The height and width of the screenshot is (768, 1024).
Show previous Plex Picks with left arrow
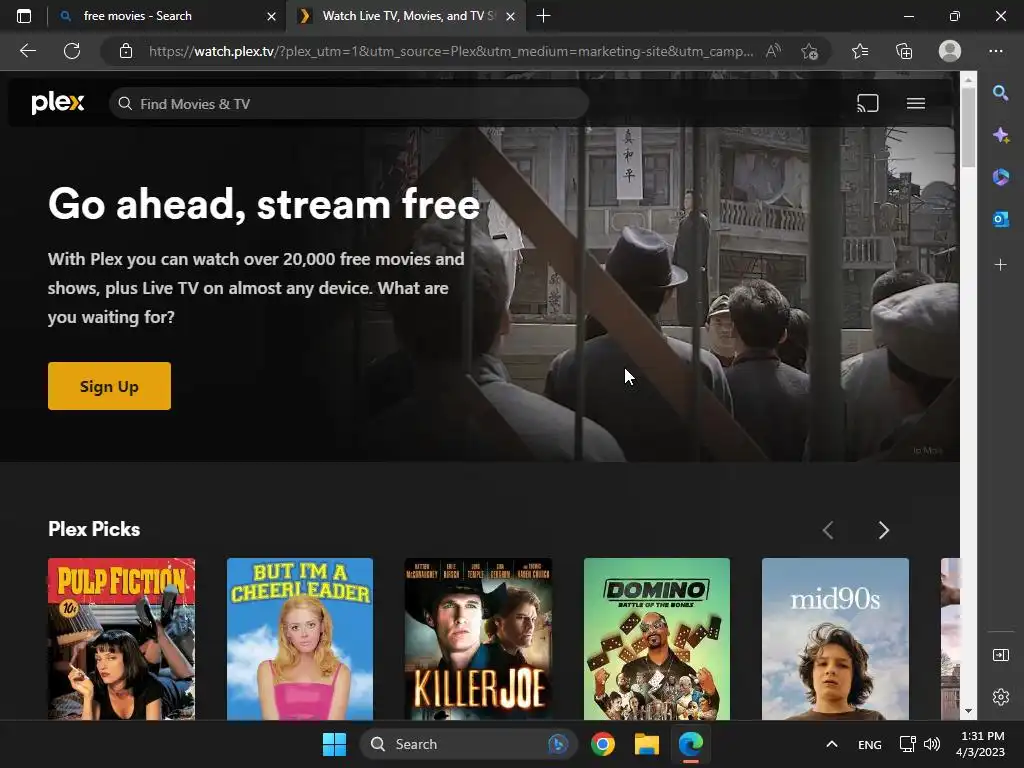[x=828, y=530]
